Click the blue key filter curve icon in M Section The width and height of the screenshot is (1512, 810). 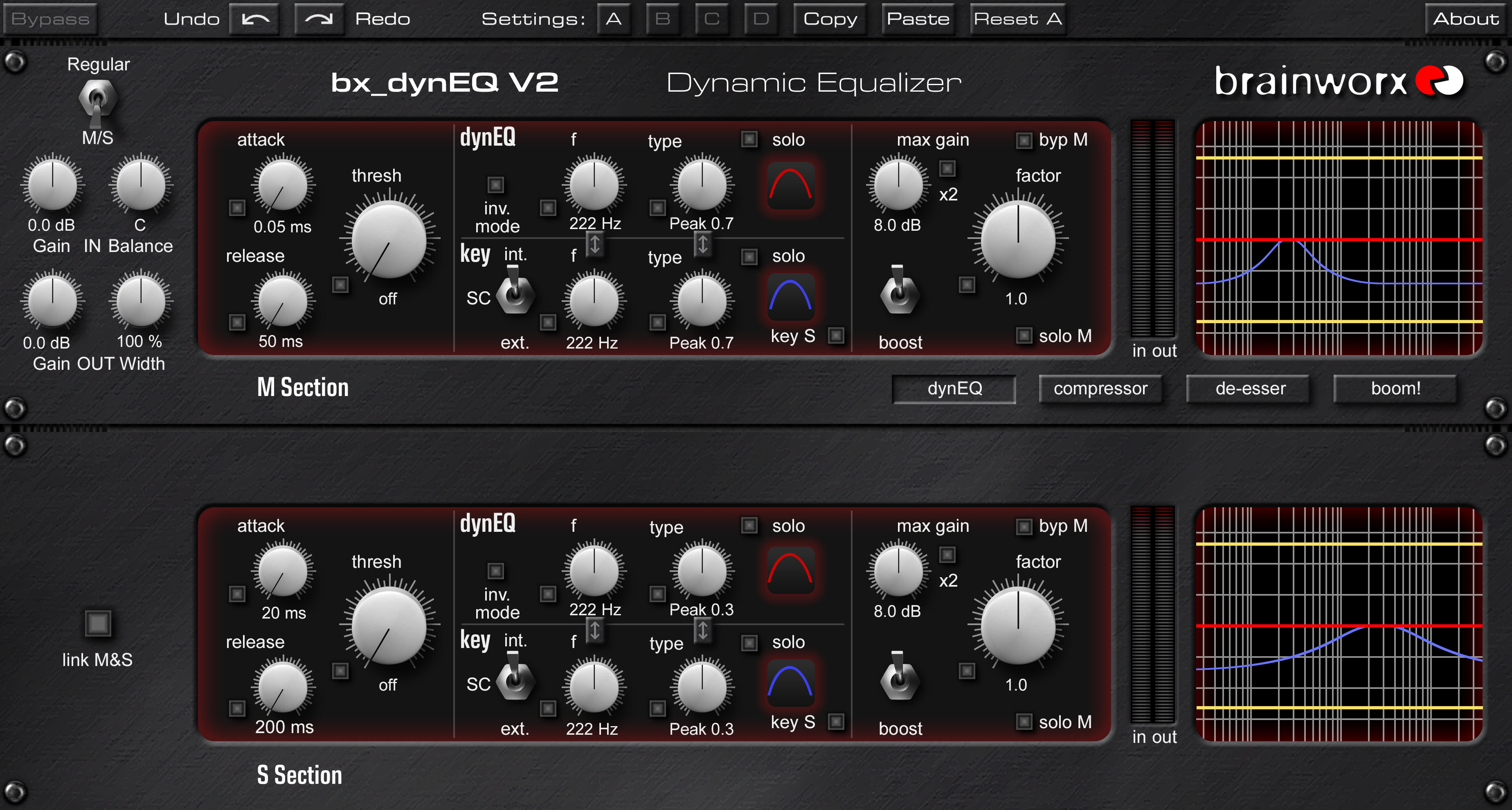791,297
